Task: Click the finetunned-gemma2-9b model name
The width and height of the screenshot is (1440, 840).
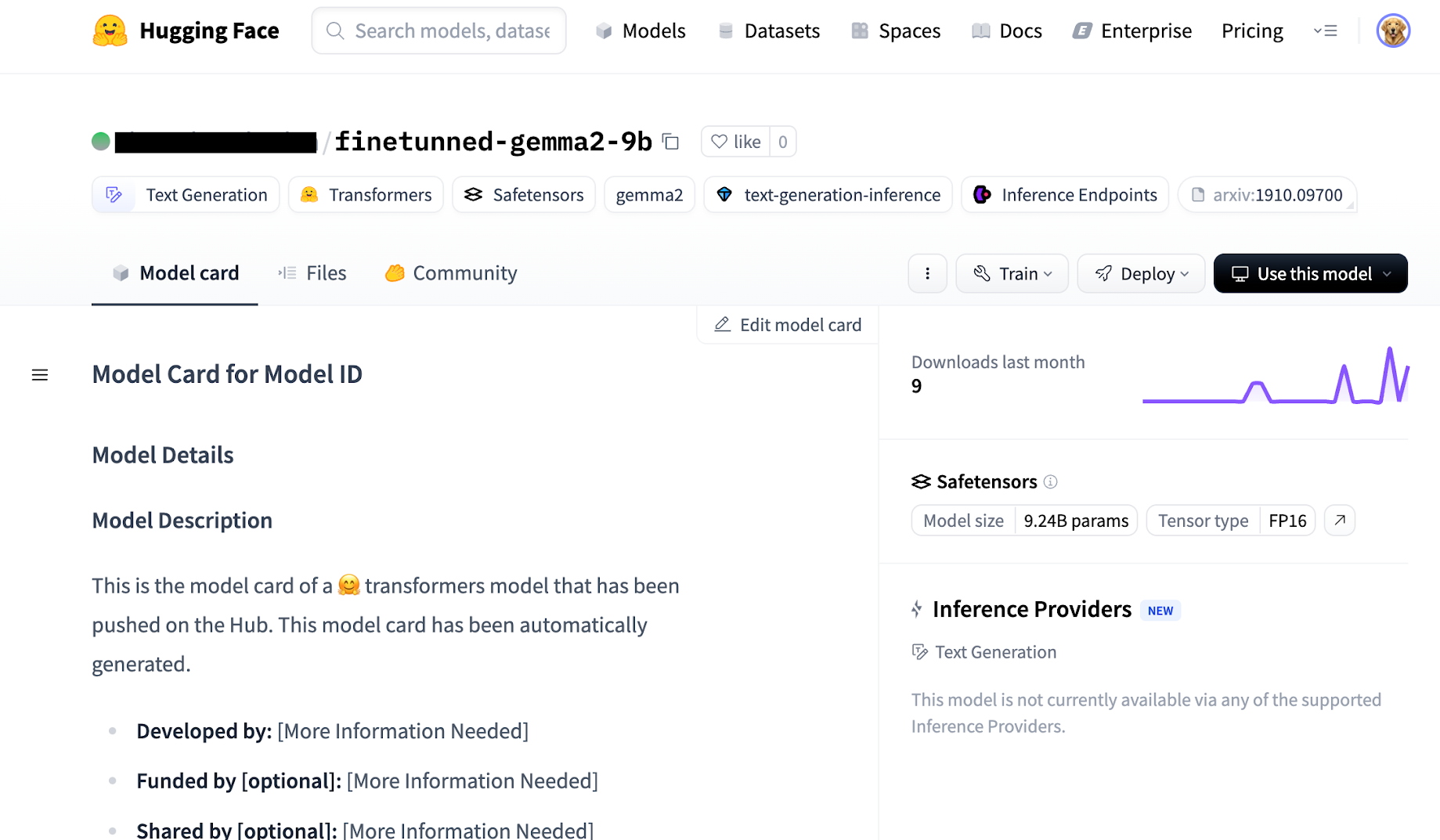Action: click(x=493, y=142)
